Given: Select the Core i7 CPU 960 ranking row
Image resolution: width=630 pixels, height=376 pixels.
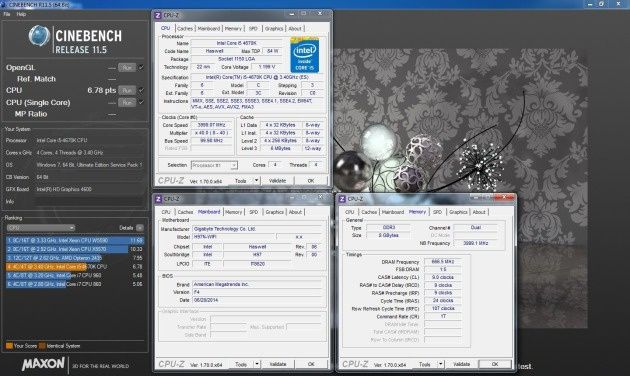Looking at the screenshot, I should [75, 275].
